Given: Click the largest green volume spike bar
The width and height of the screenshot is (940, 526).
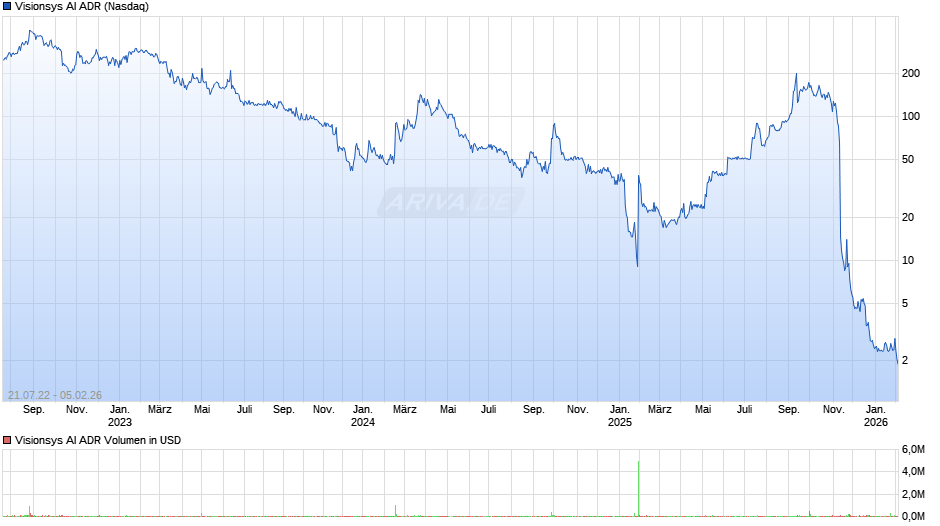Looking at the screenshot, I should 638,488.
